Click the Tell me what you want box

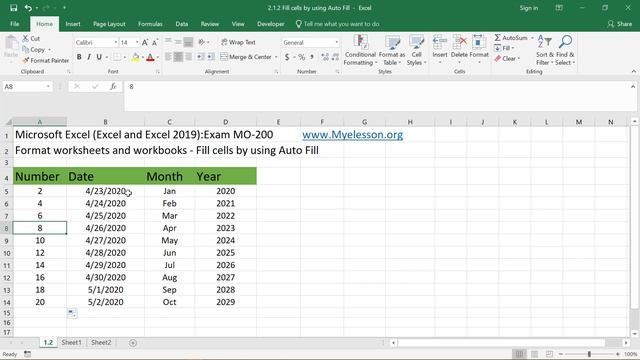pos(338,24)
